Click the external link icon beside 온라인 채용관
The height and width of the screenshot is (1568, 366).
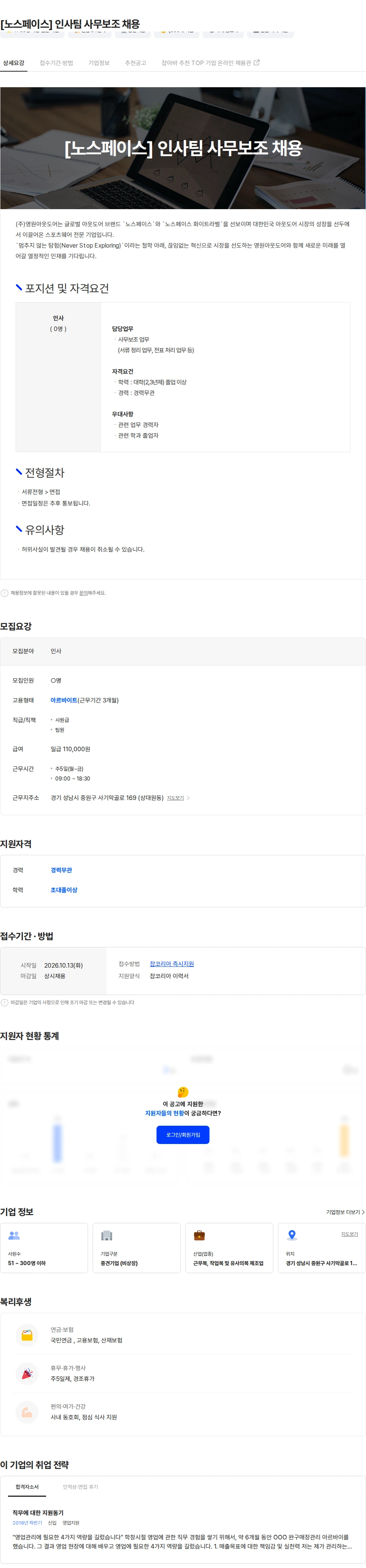click(x=256, y=62)
